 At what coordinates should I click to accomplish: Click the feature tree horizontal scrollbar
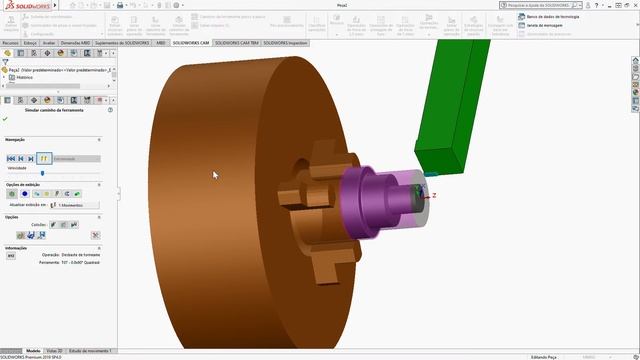point(43,86)
